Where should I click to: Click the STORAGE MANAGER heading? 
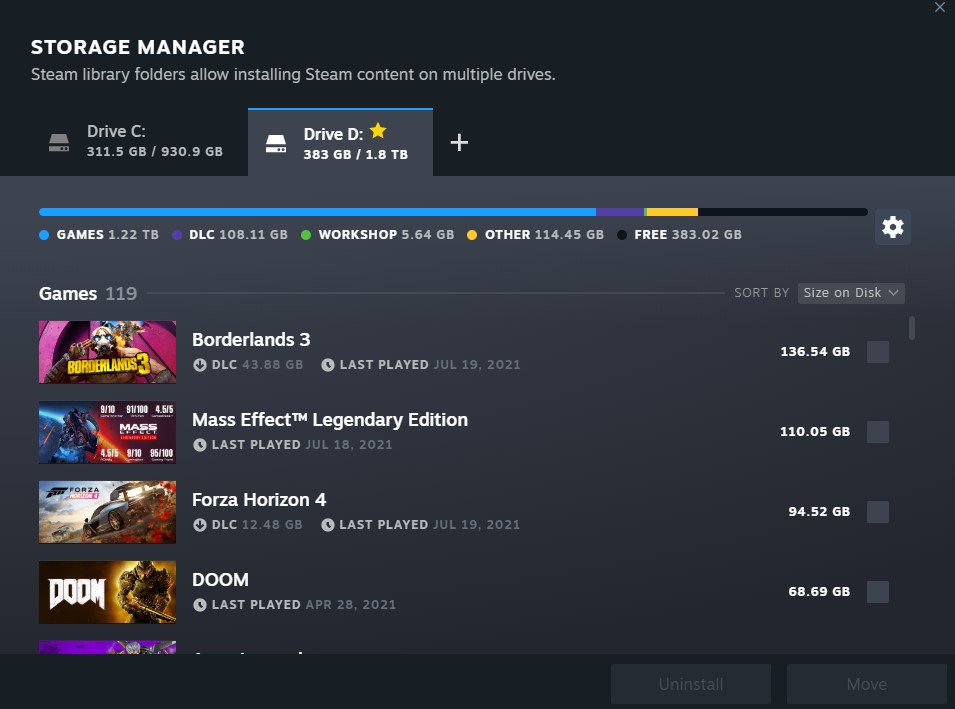click(x=138, y=47)
